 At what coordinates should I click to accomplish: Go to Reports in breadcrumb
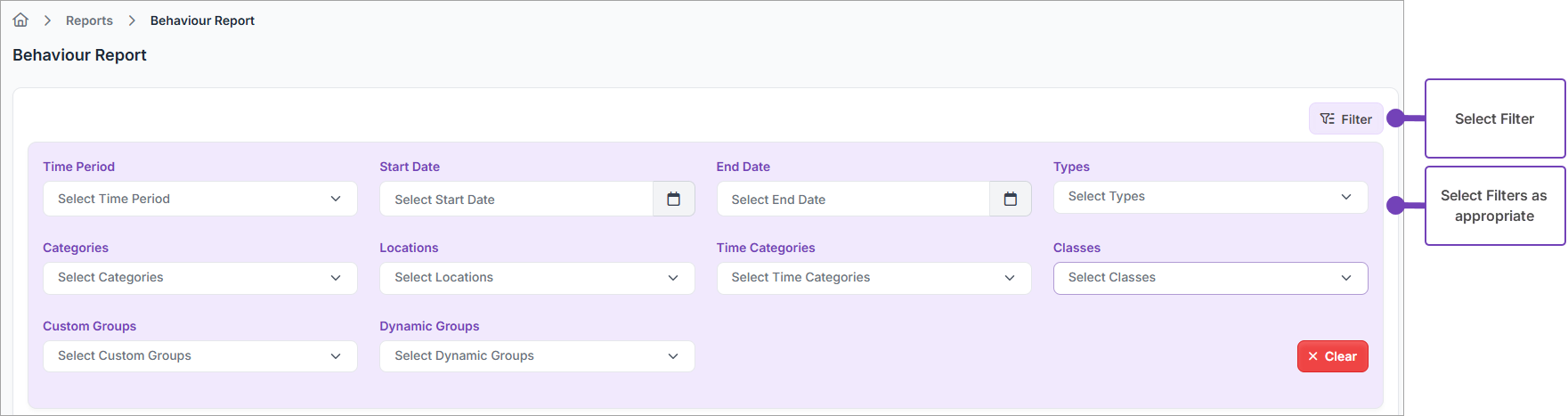coord(89,20)
